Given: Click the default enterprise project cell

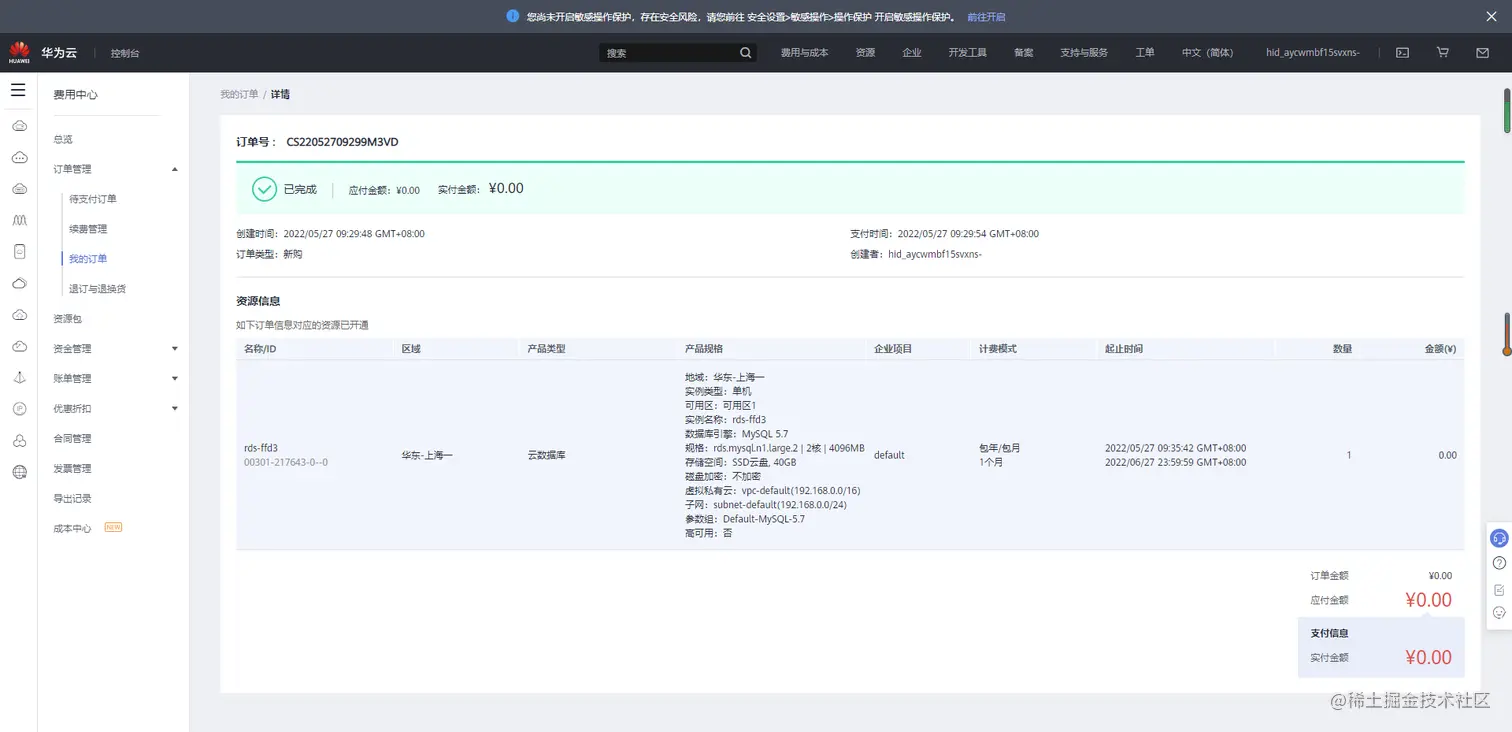Looking at the screenshot, I should (889, 455).
